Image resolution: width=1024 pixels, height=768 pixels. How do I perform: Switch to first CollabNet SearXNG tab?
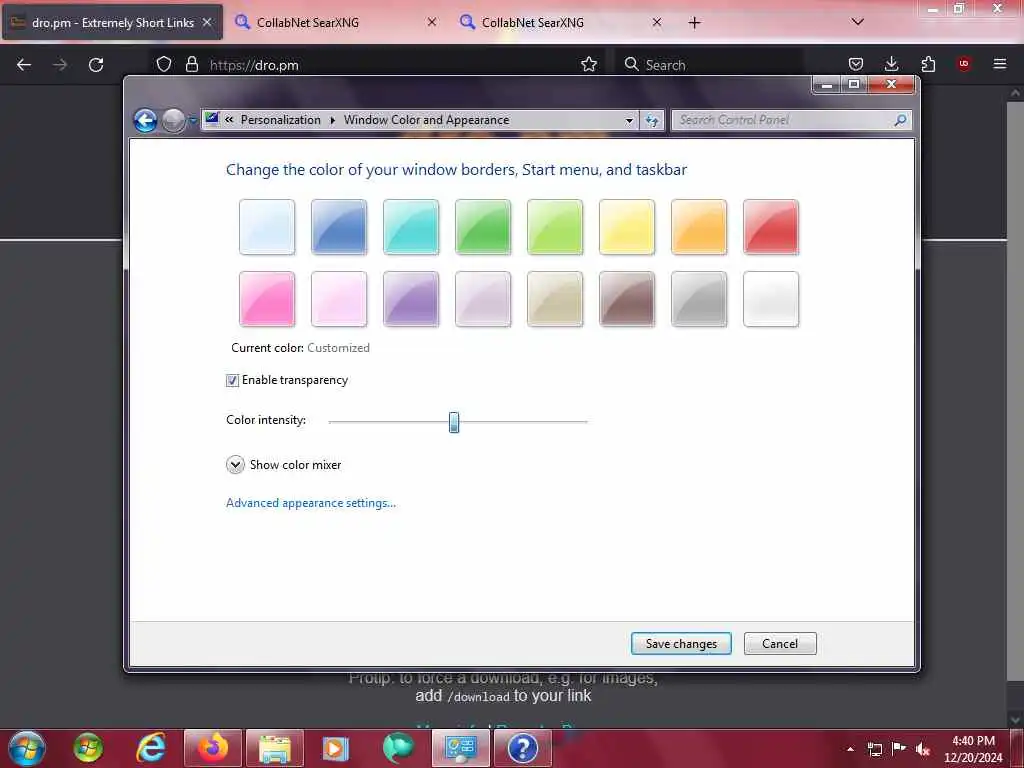coord(336,22)
